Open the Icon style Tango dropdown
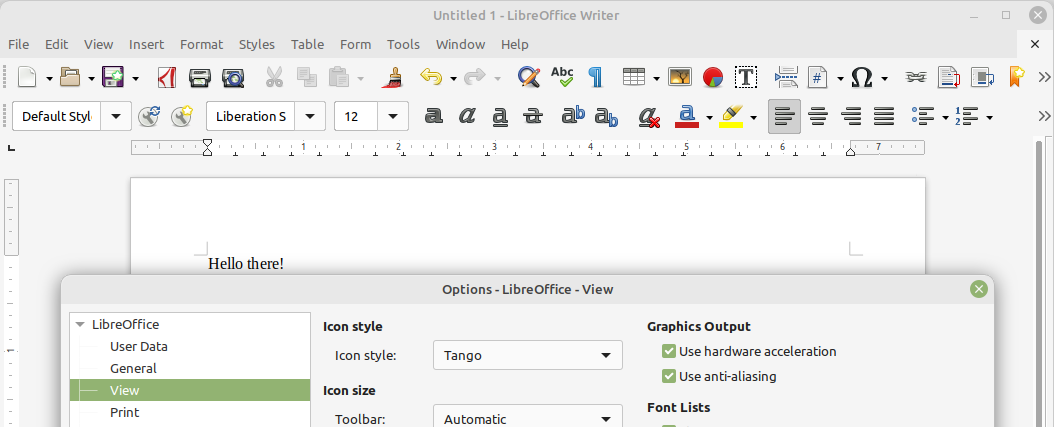This screenshot has width=1054, height=427. pos(527,355)
